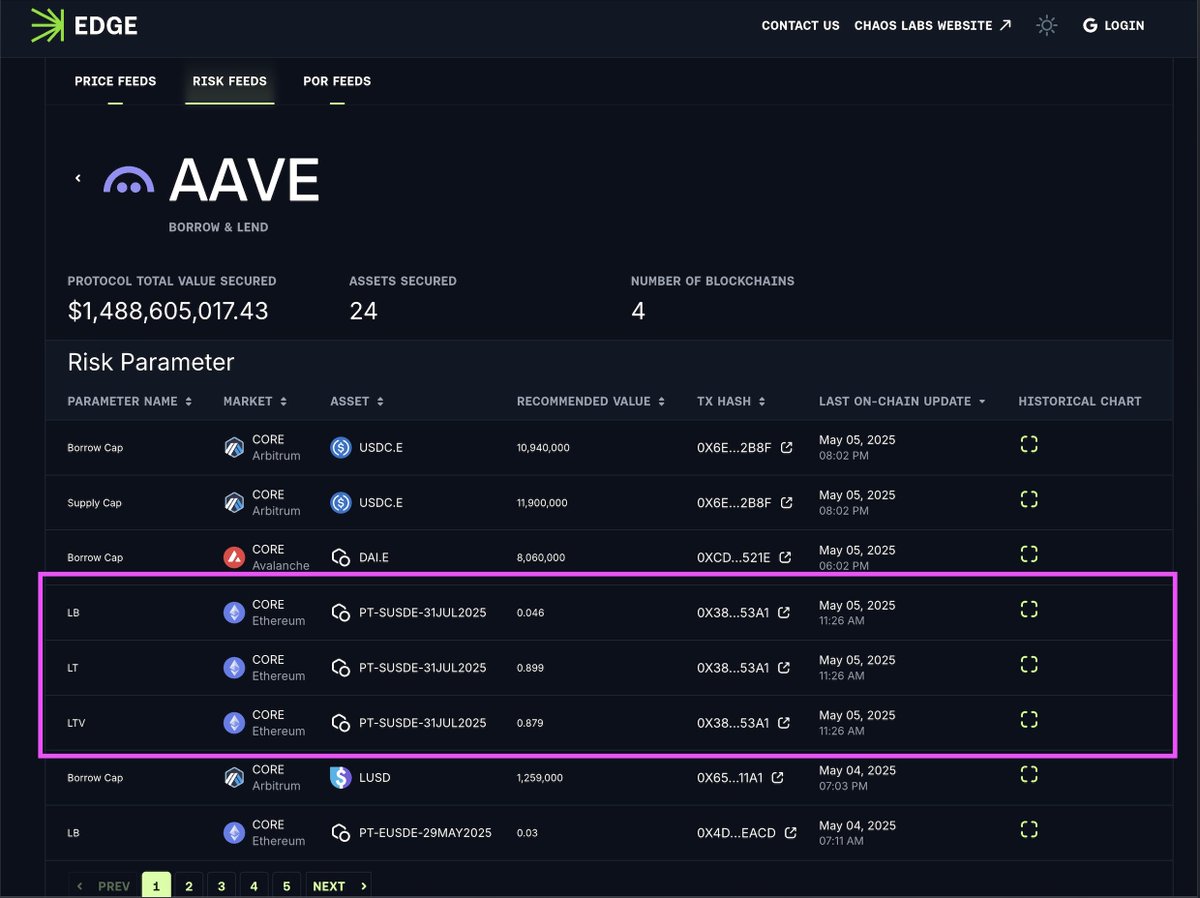Go to page 3
The height and width of the screenshot is (898, 1200).
click(x=221, y=886)
